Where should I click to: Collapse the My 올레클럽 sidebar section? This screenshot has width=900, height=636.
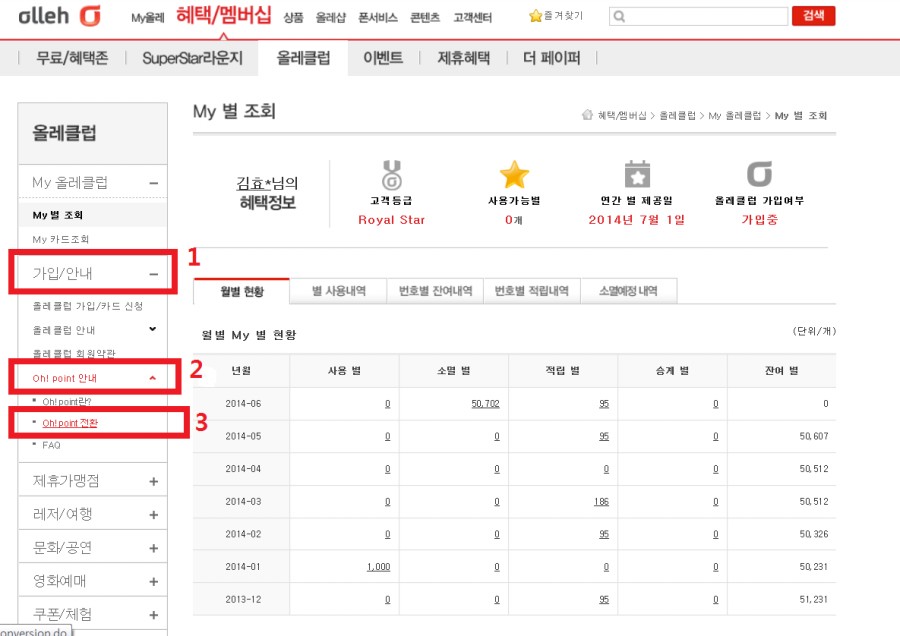click(x=153, y=183)
